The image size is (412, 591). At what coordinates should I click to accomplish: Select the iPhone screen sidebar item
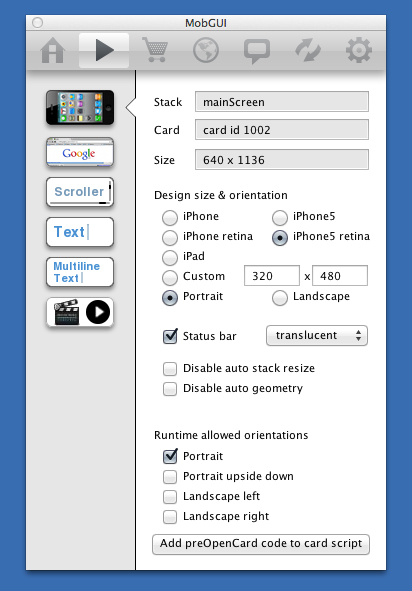80,107
